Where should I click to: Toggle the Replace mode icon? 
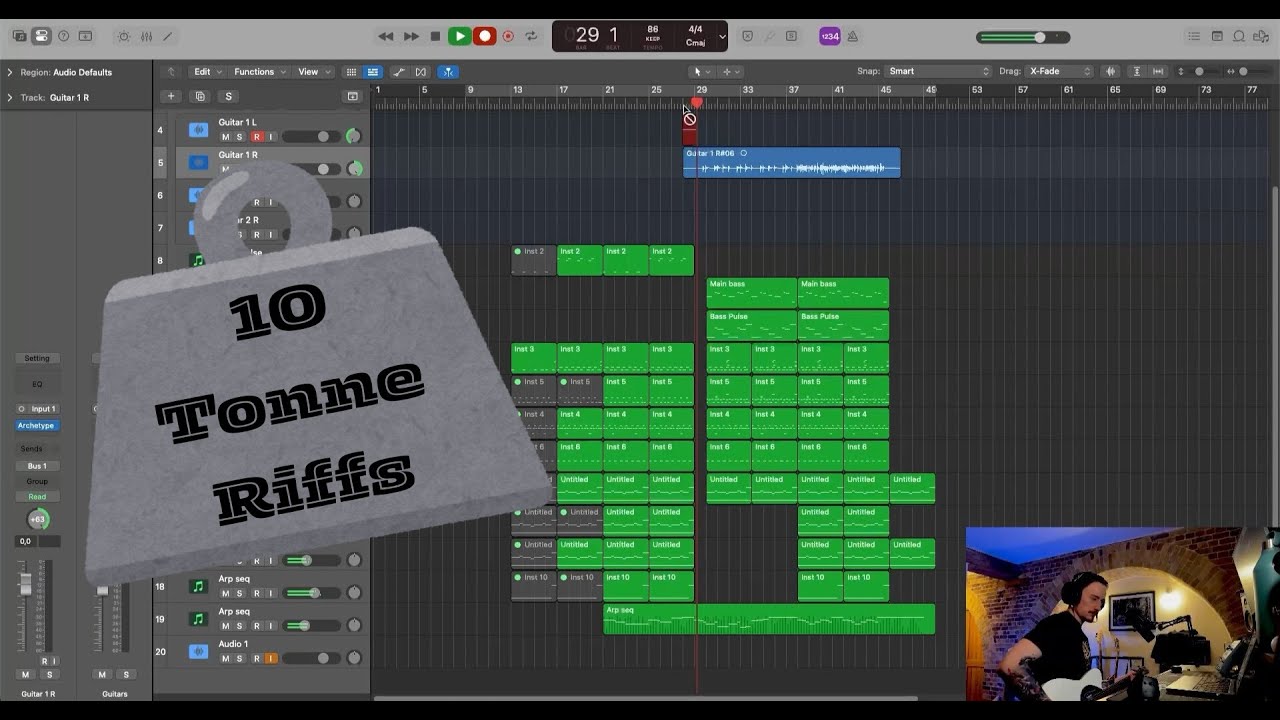[x=747, y=36]
